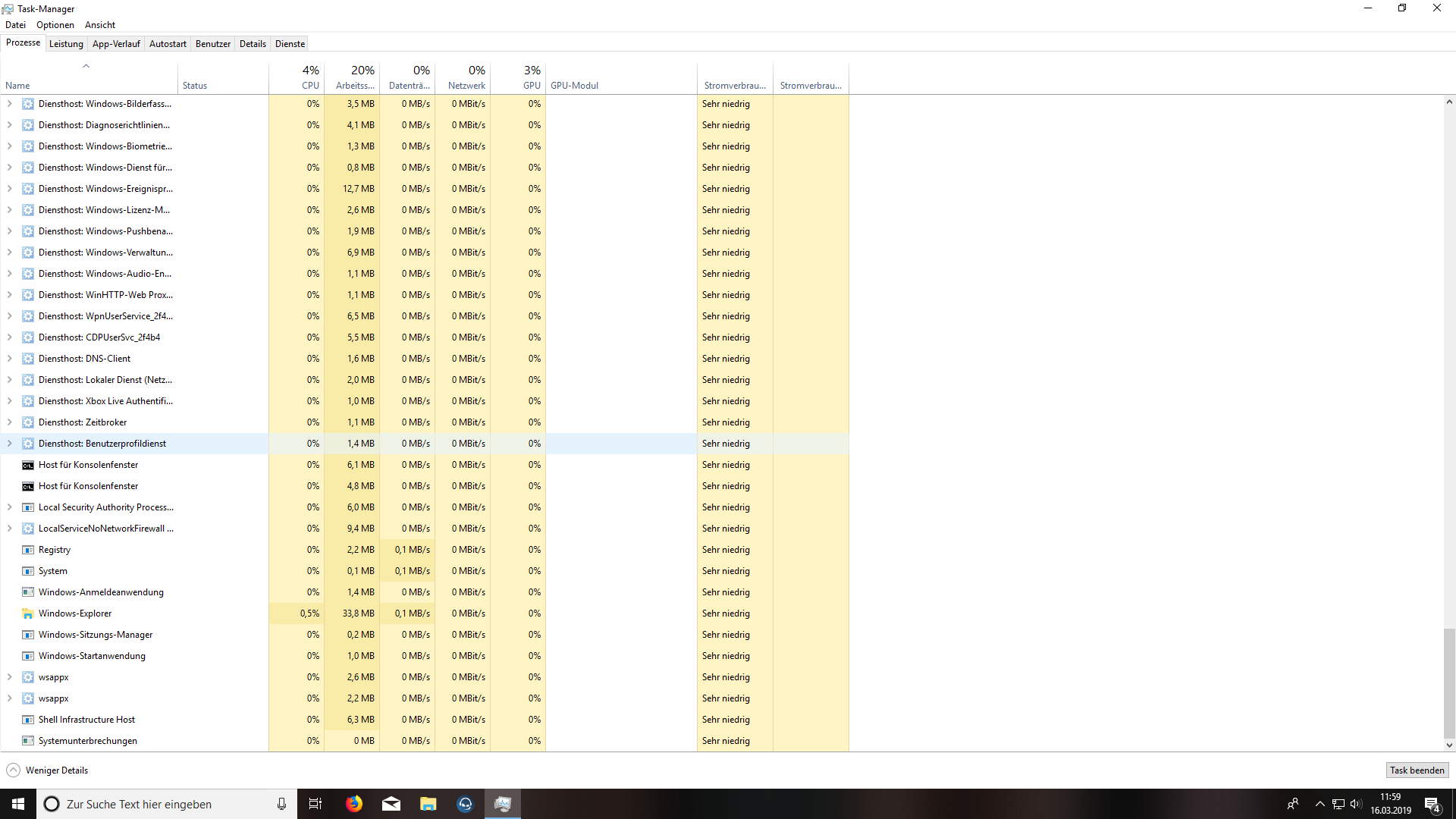This screenshot has height=819, width=1456.
Task: Click the Shell Infrastructure Host icon
Action: tap(28, 720)
